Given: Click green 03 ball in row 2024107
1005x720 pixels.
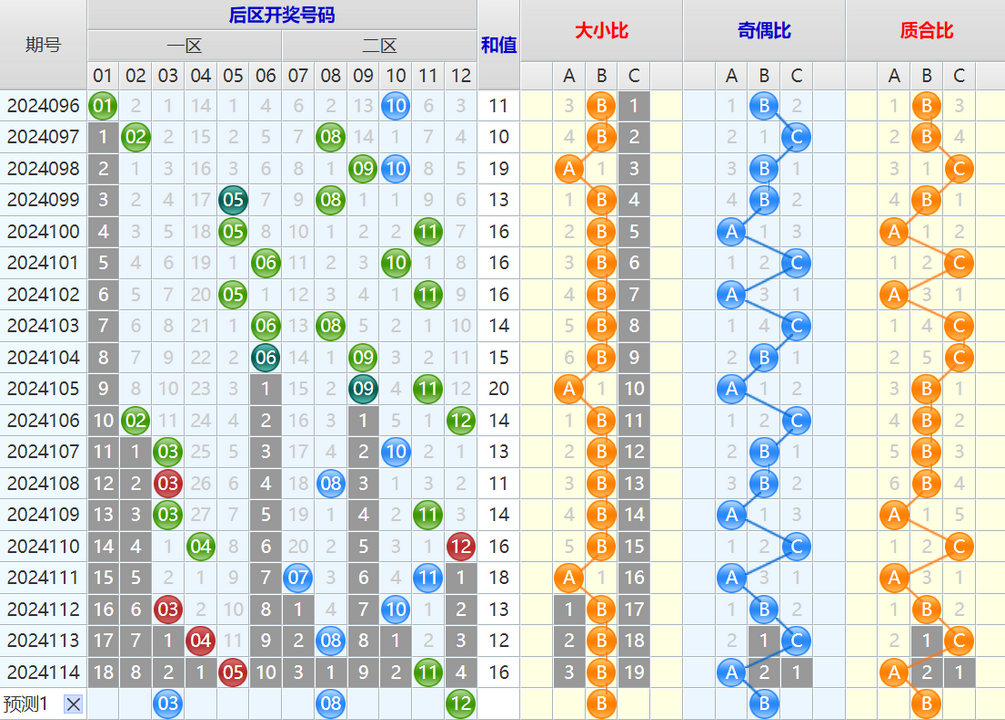Looking at the screenshot, I should coord(168,452).
